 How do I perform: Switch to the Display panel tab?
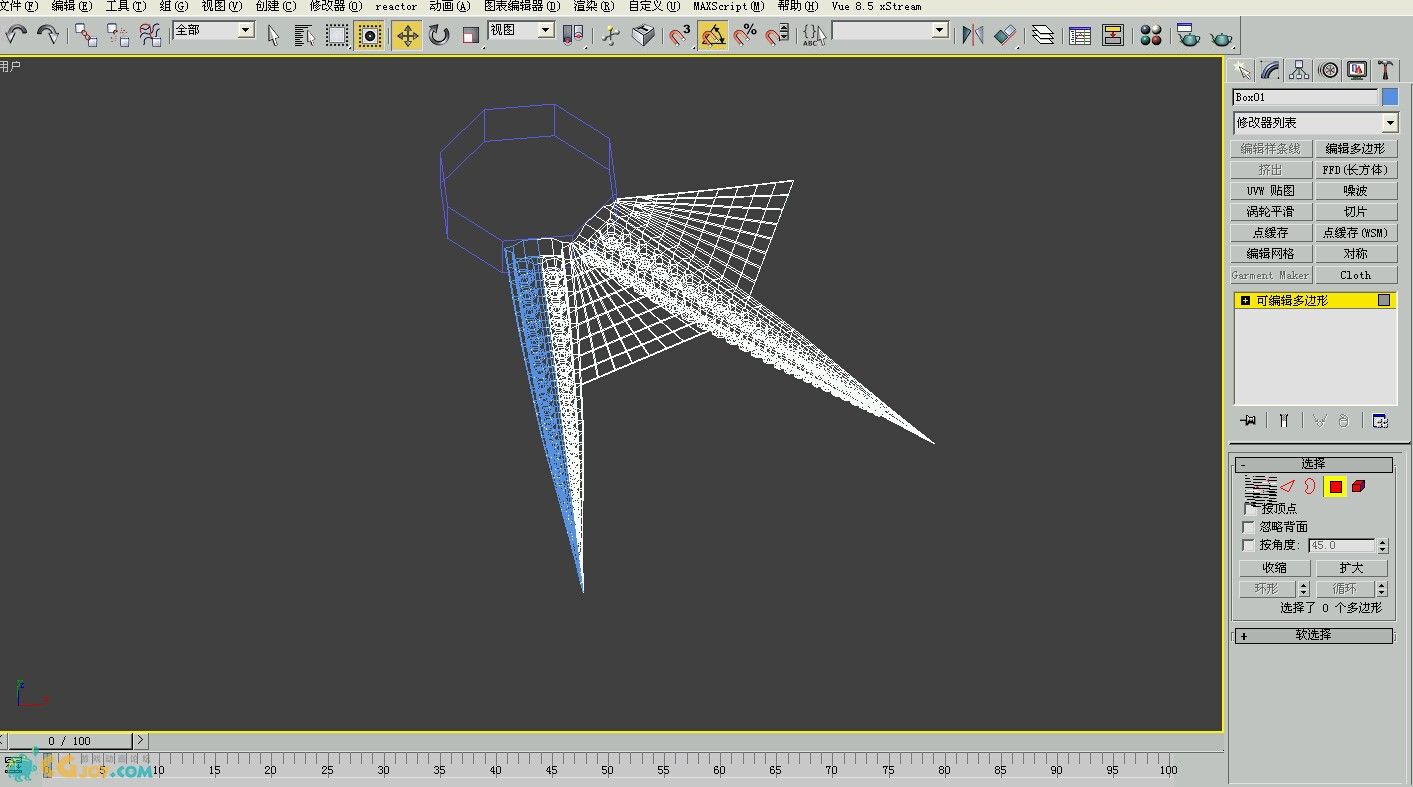[x=1357, y=70]
